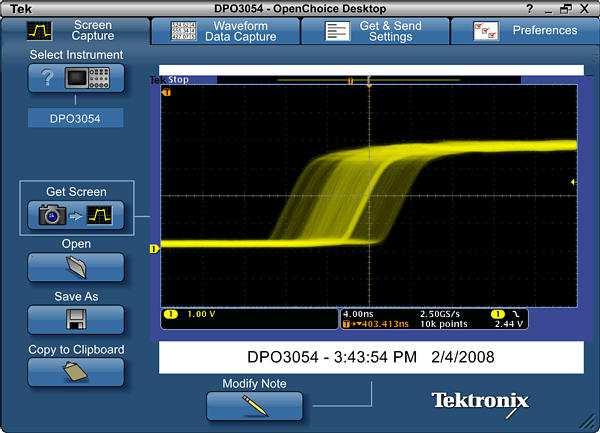
Task: Click the 4.00ns timebase readout
Action: (358, 314)
